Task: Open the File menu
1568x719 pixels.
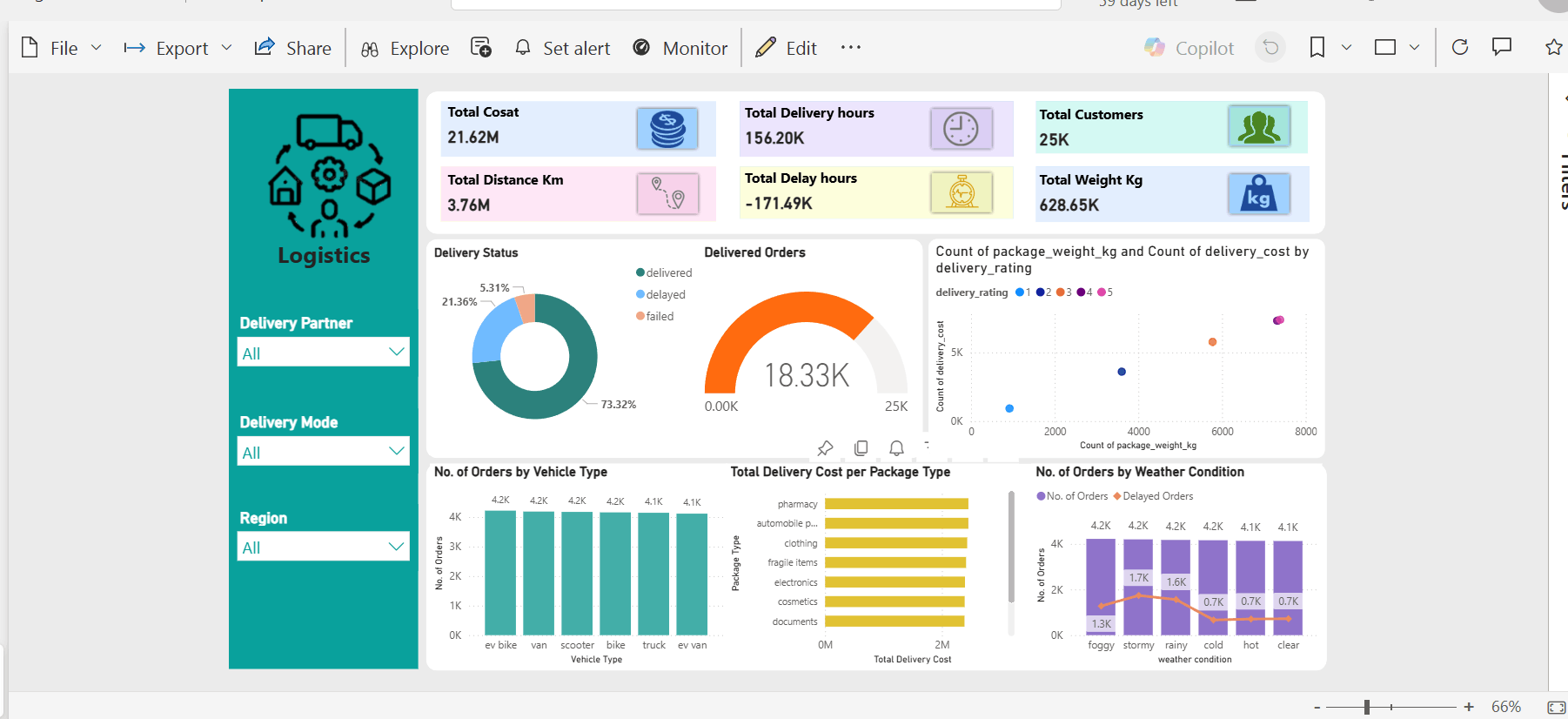Action: click(x=61, y=48)
